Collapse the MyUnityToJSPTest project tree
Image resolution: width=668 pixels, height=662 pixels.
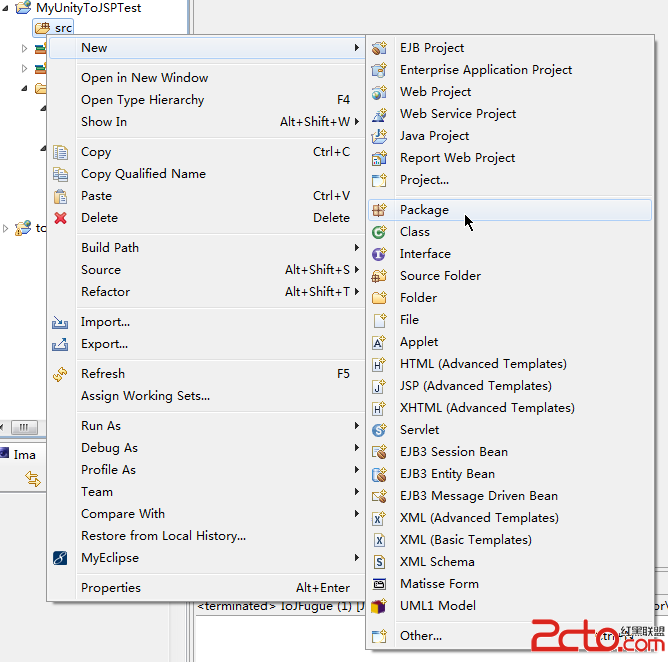click(5, 8)
